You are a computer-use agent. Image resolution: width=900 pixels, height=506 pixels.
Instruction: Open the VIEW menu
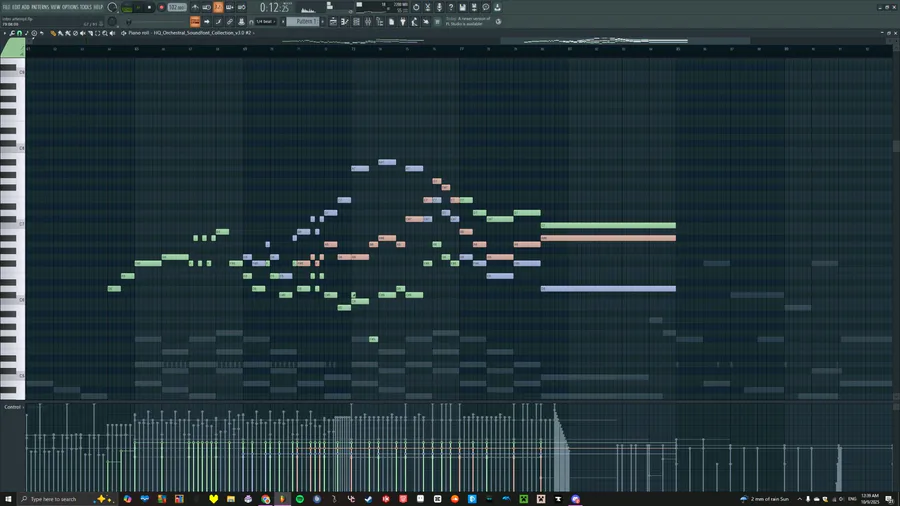coord(55,7)
